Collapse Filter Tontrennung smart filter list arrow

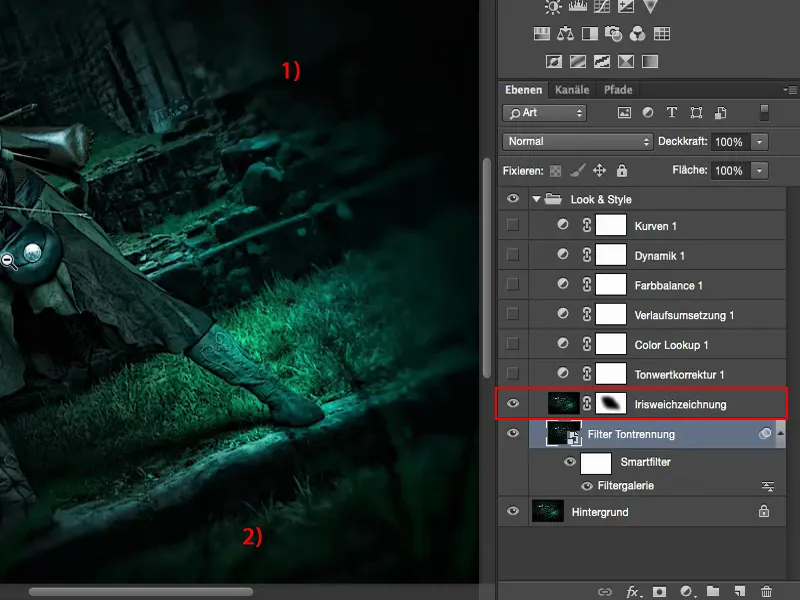(x=780, y=433)
